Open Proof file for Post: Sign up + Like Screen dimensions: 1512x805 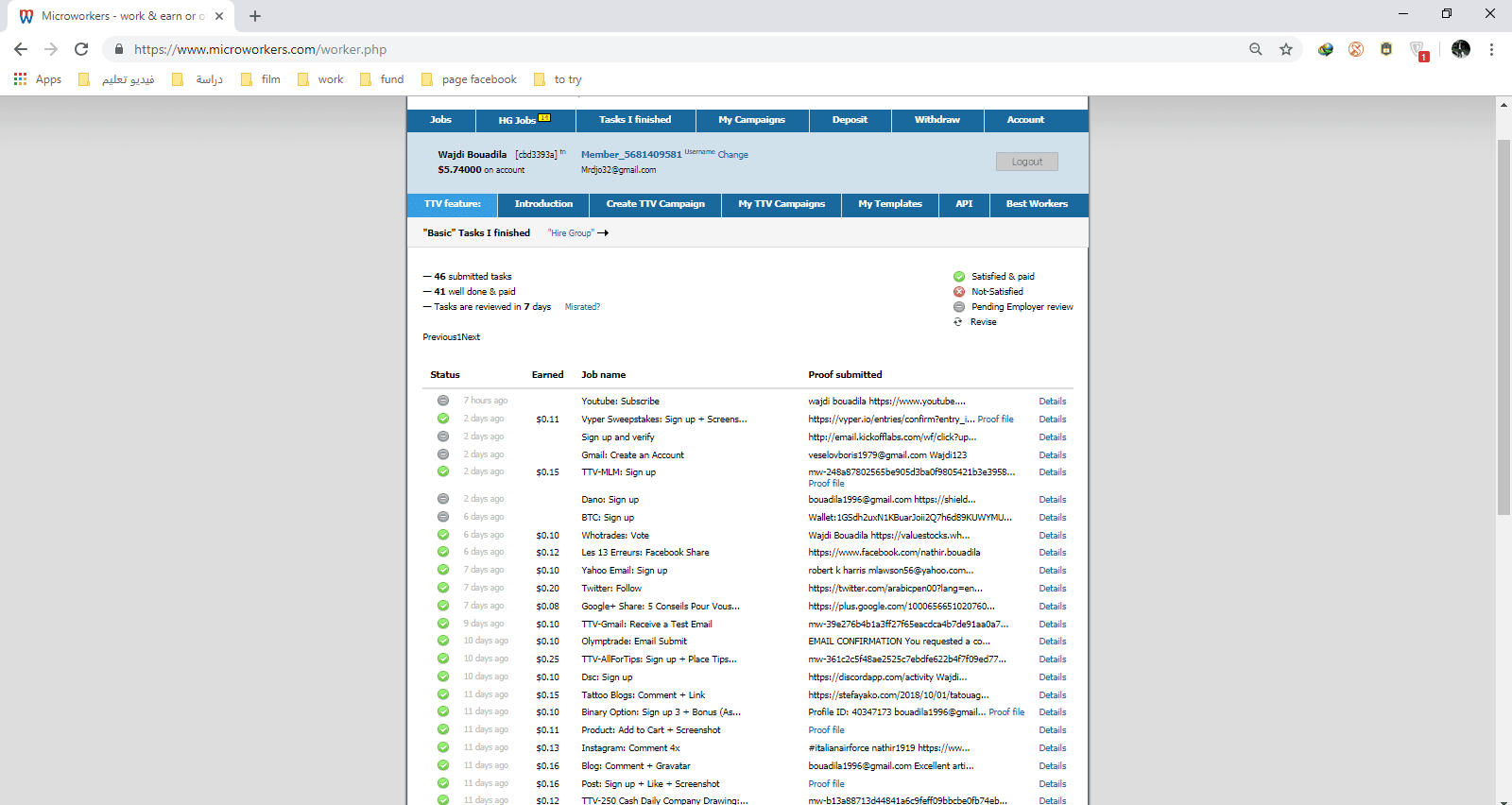827,784
